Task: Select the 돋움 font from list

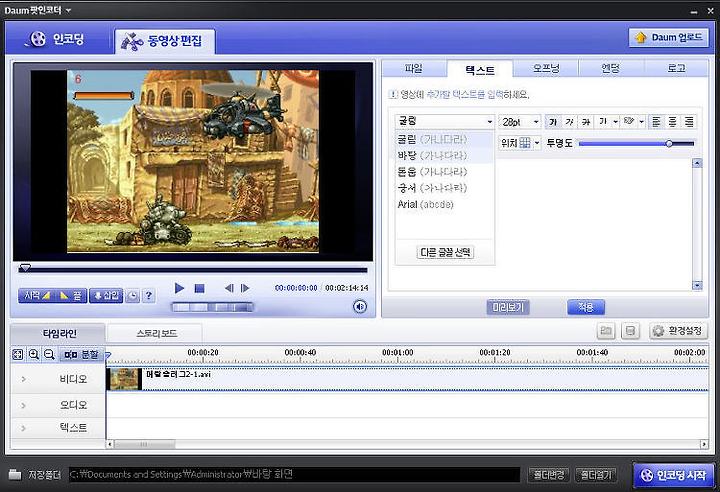Action: pyautogui.click(x=444, y=172)
